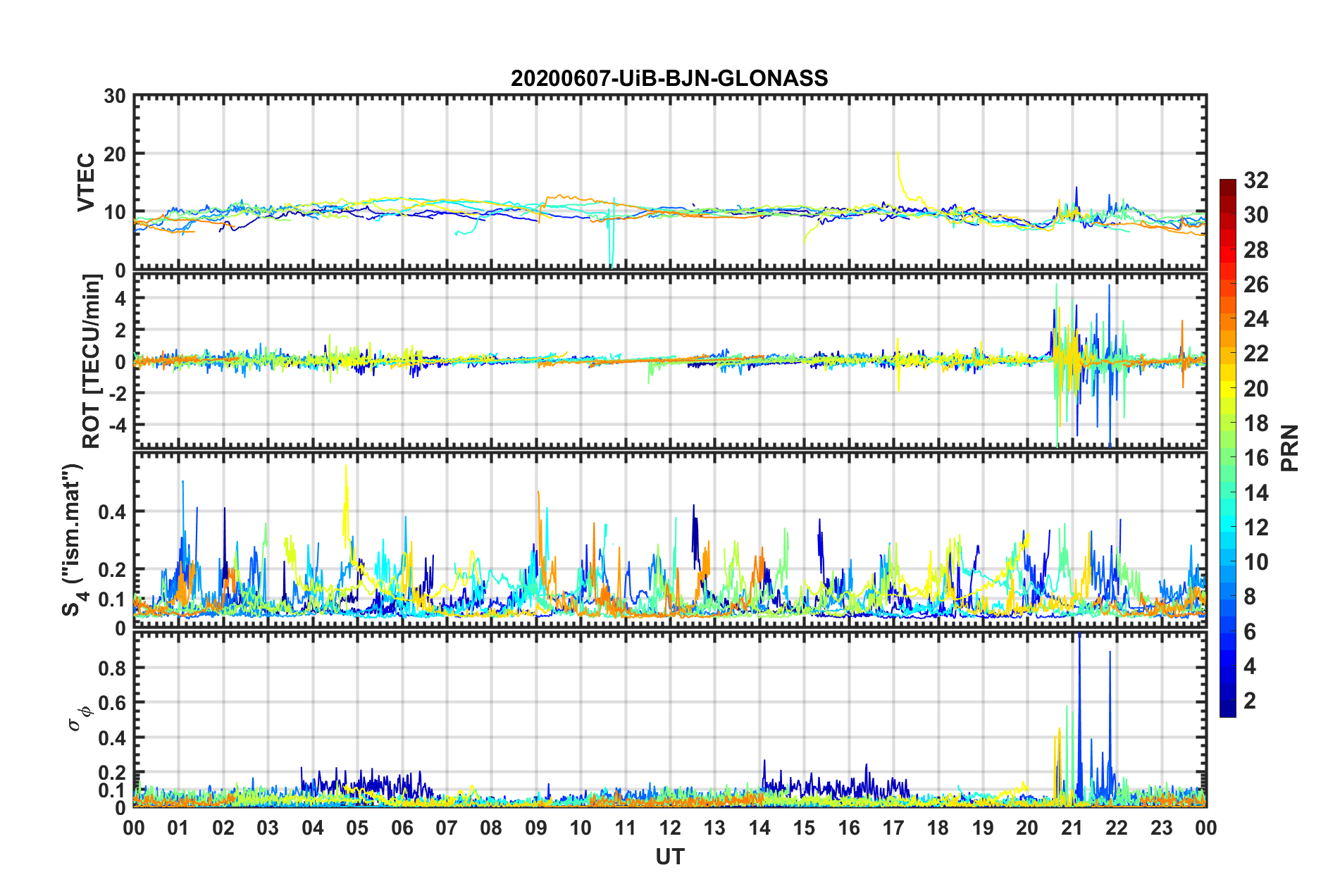Select colorbar tick value 18

(1255, 423)
